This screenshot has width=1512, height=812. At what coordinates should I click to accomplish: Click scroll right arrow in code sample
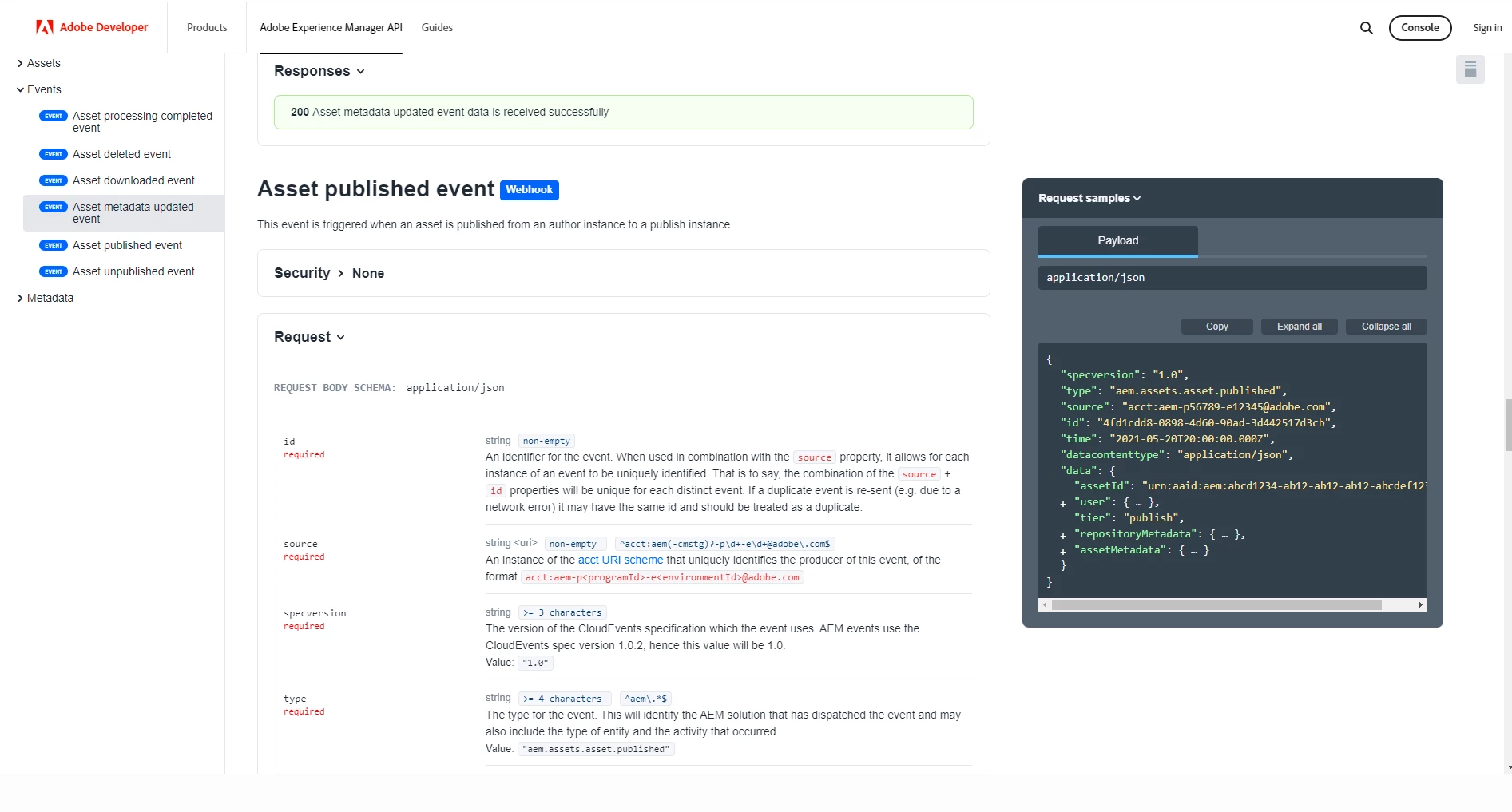coord(1421,605)
